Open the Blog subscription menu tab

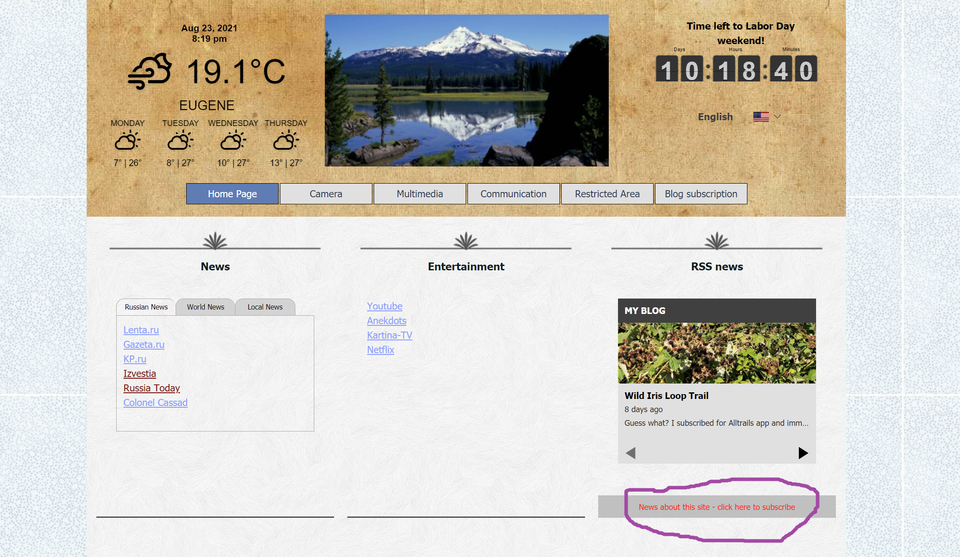[x=701, y=193]
